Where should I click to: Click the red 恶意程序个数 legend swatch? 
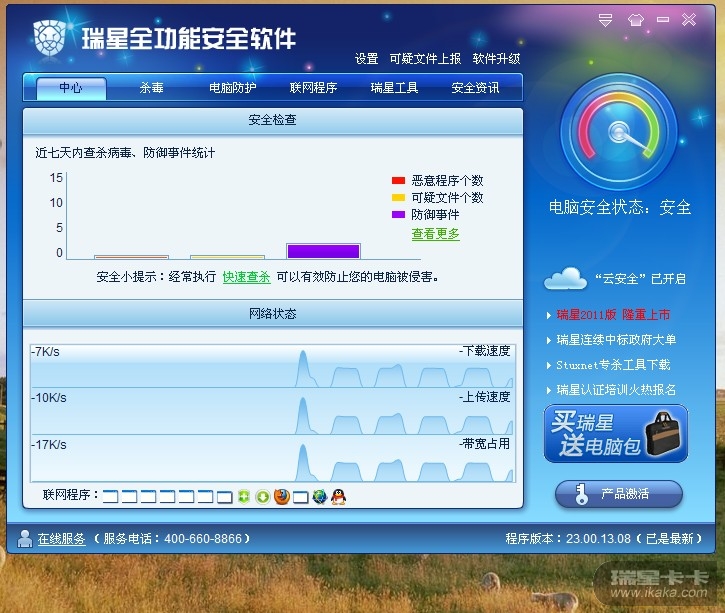pyautogui.click(x=398, y=180)
